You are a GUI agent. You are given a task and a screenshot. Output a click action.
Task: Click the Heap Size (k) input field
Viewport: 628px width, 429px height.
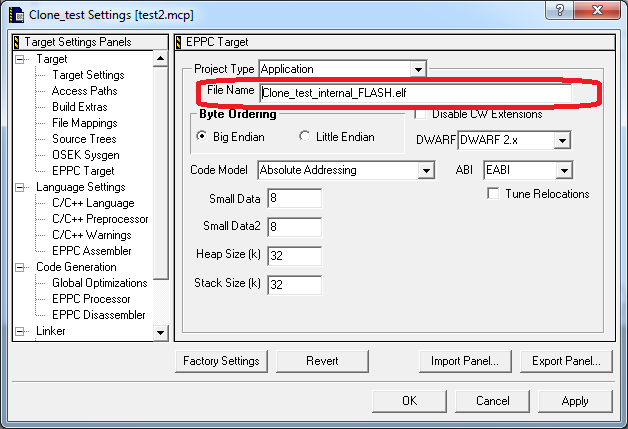click(294, 256)
